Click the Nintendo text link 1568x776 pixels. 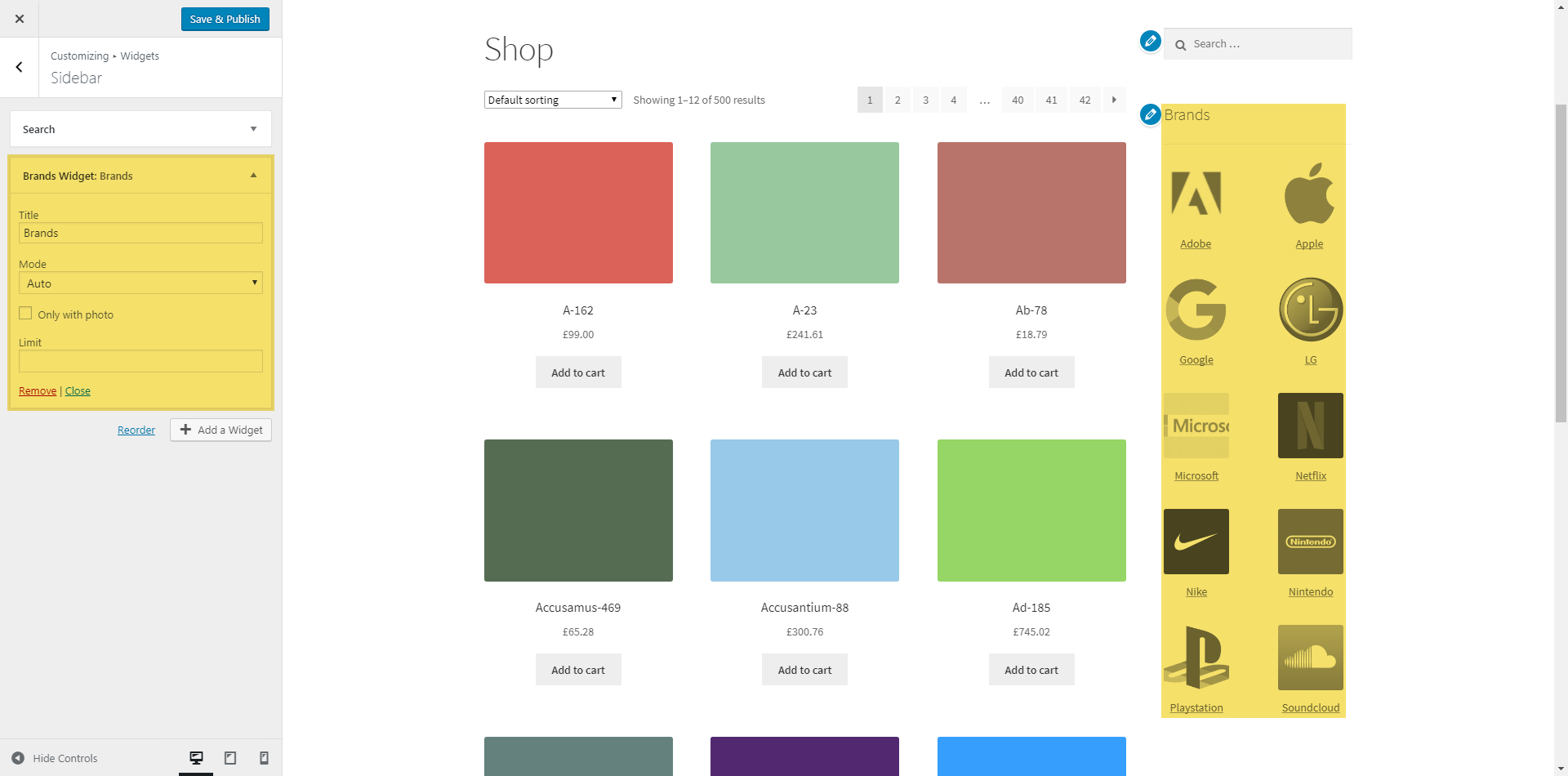coord(1311,592)
